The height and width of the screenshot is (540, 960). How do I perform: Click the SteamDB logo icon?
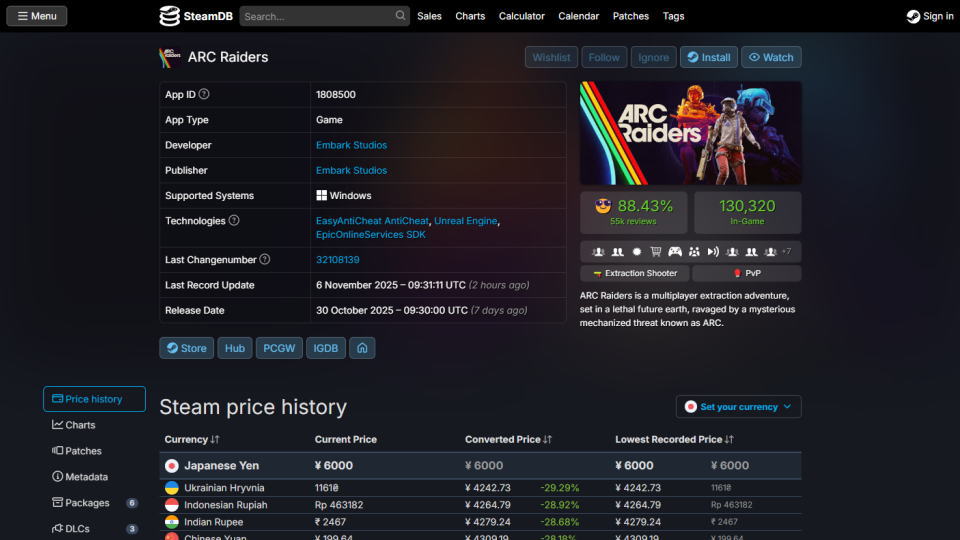click(x=170, y=16)
